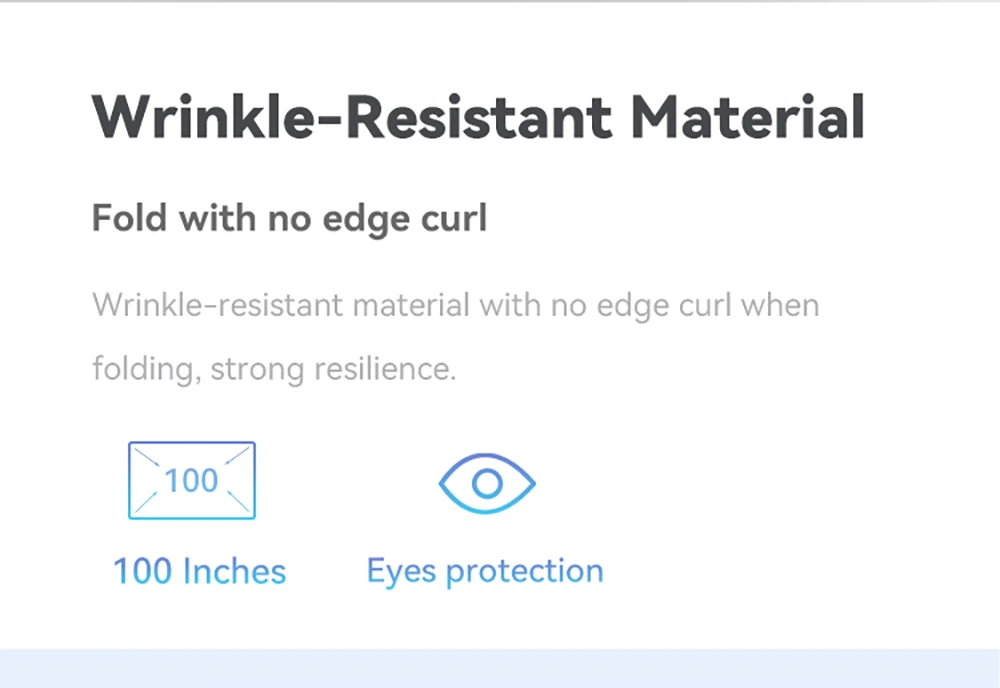Click the words 'edge curl' in the subheading
The image size is (1000, 688).
[x=405, y=220]
